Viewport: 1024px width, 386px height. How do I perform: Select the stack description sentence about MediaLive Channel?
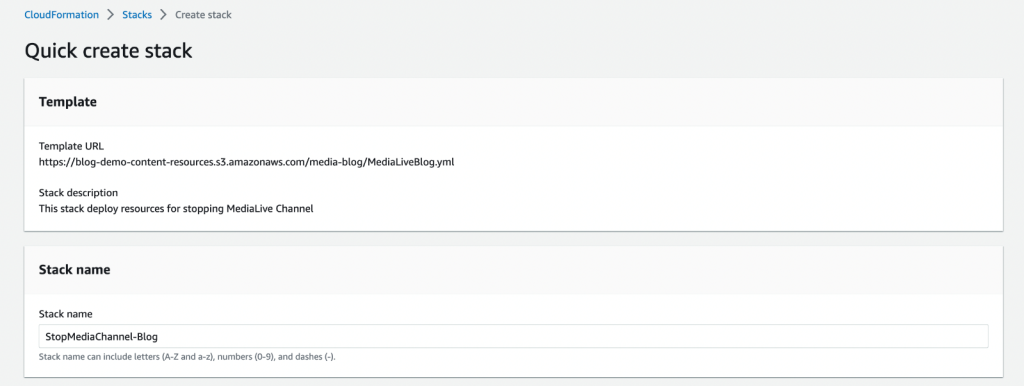(x=176, y=210)
